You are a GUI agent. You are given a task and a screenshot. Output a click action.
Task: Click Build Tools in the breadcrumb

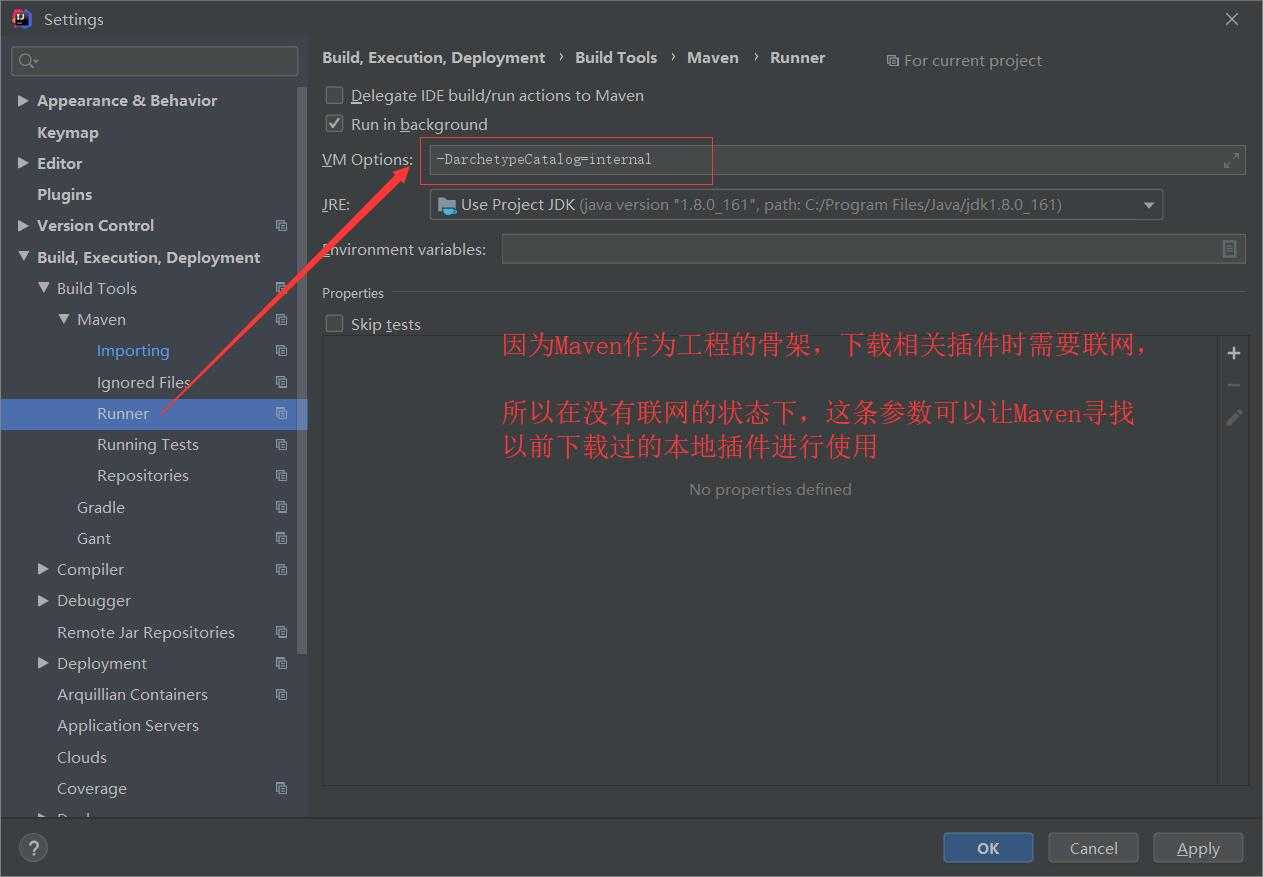coord(616,58)
